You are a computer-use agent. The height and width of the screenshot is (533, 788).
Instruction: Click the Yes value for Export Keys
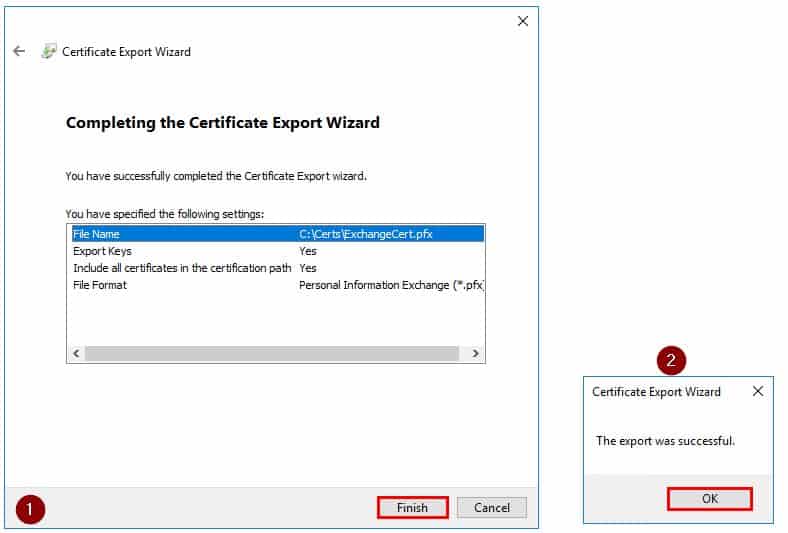[x=308, y=251]
